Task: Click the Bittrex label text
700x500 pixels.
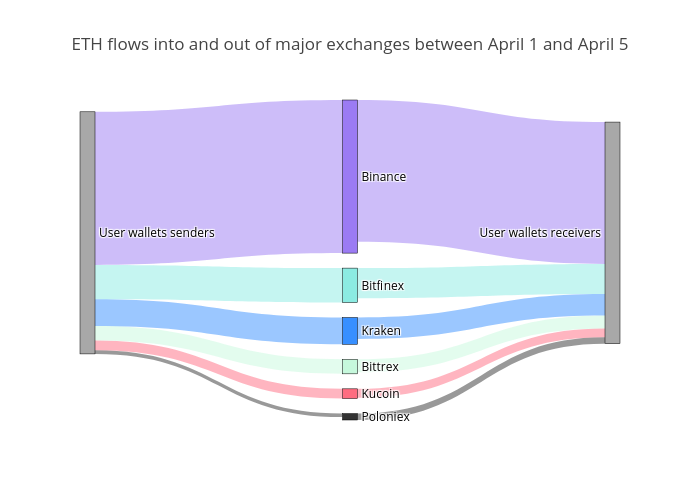Action: pyautogui.click(x=380, y=367)
